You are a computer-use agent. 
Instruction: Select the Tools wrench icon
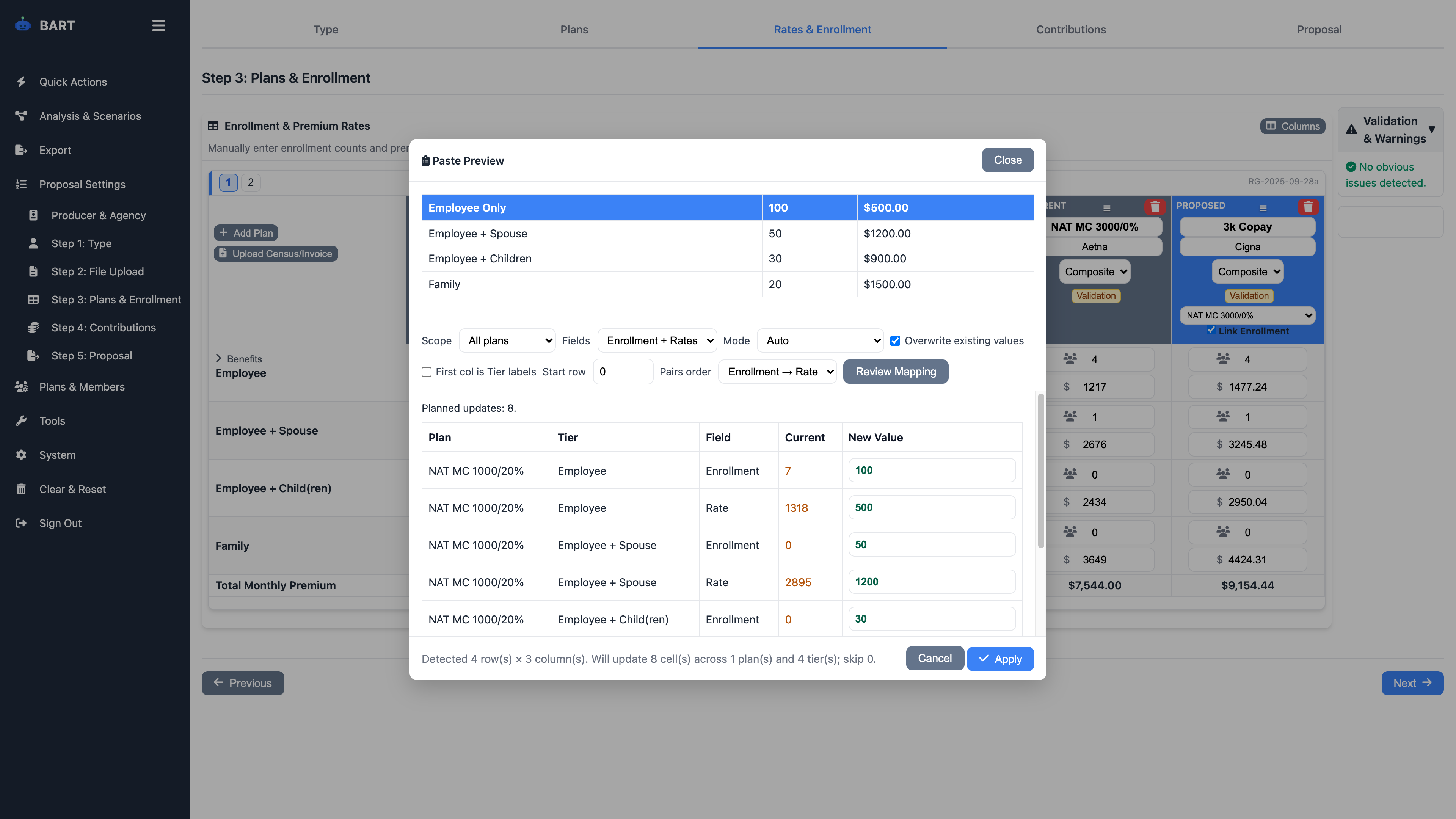pos(22,420)
